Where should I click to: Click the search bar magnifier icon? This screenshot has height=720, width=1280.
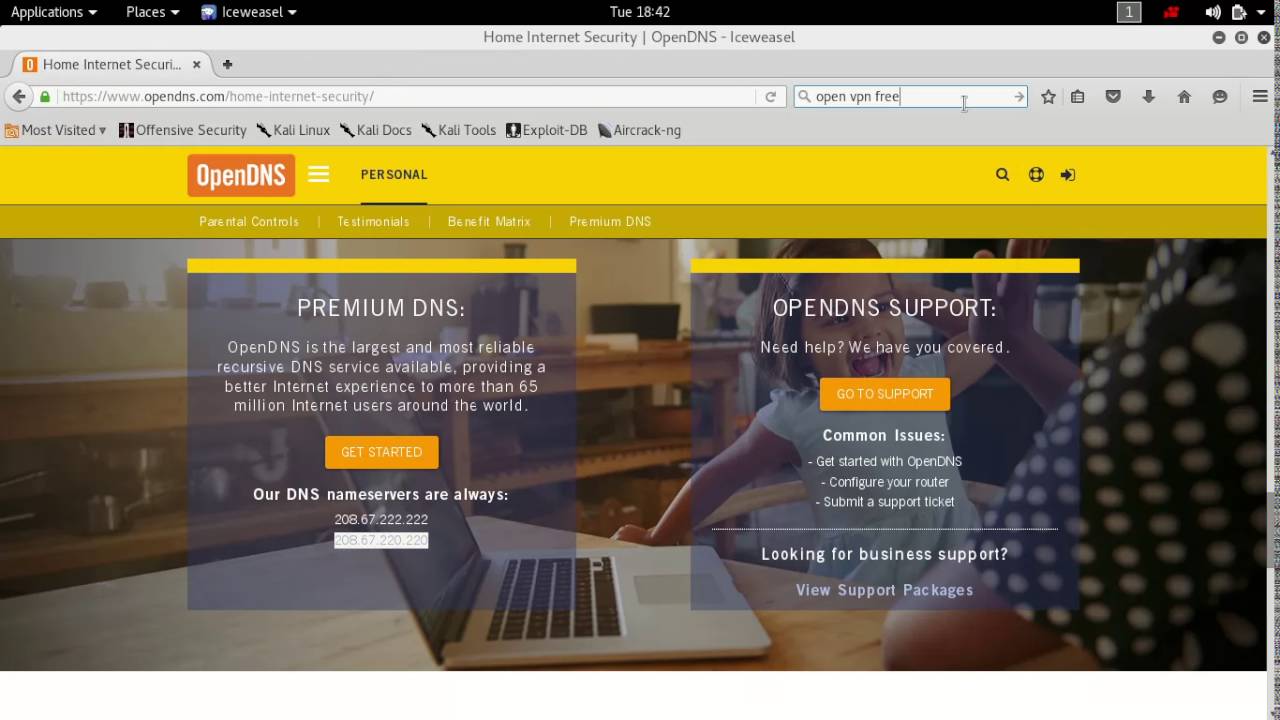(x=804, y=97)
